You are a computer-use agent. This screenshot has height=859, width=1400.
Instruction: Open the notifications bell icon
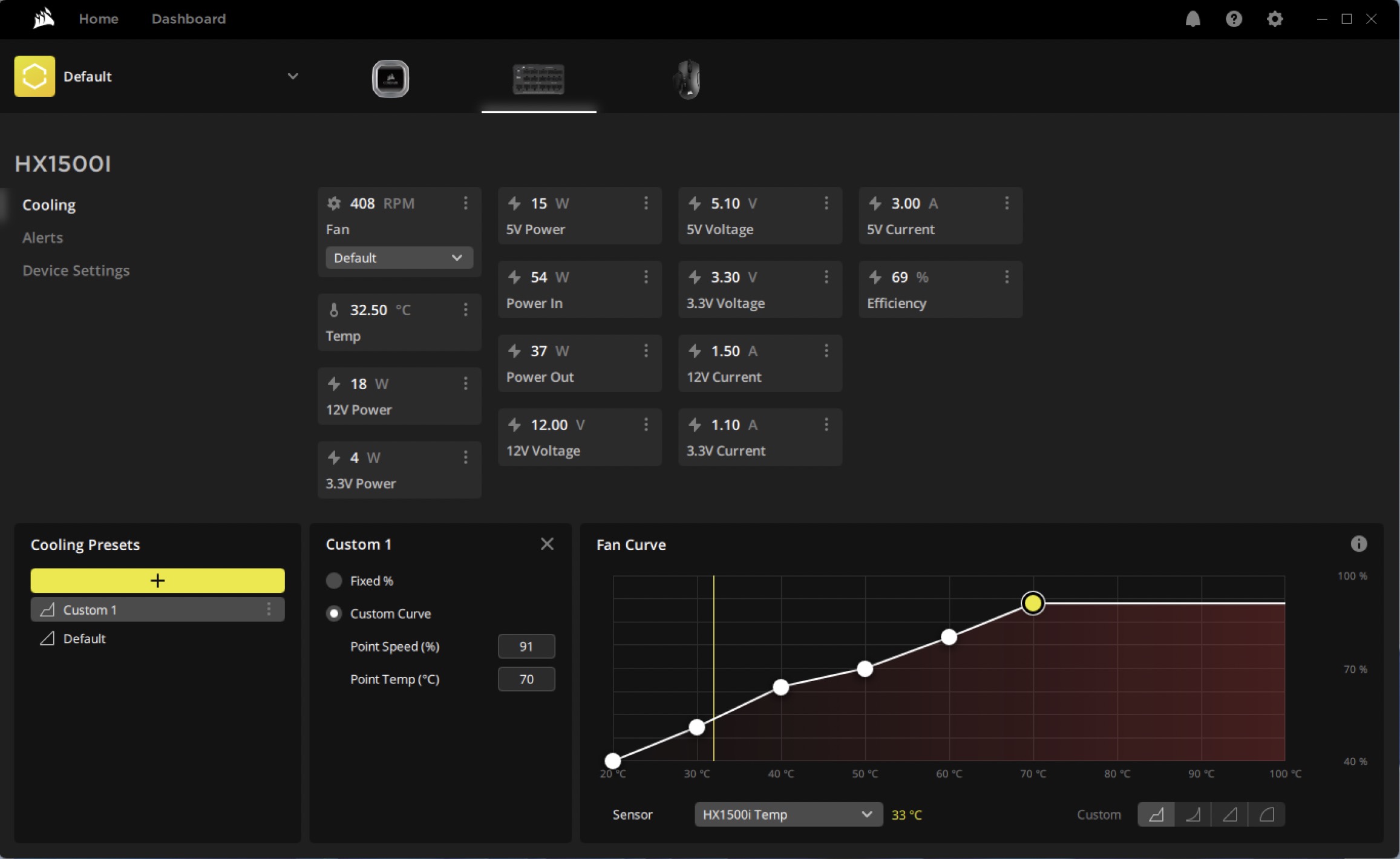pos(1192,19)
